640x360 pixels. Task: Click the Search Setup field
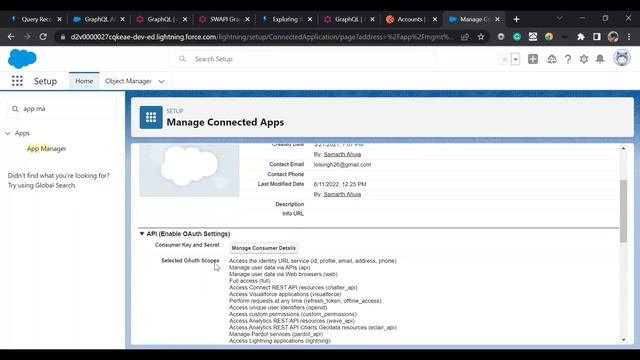pos(303,59)
